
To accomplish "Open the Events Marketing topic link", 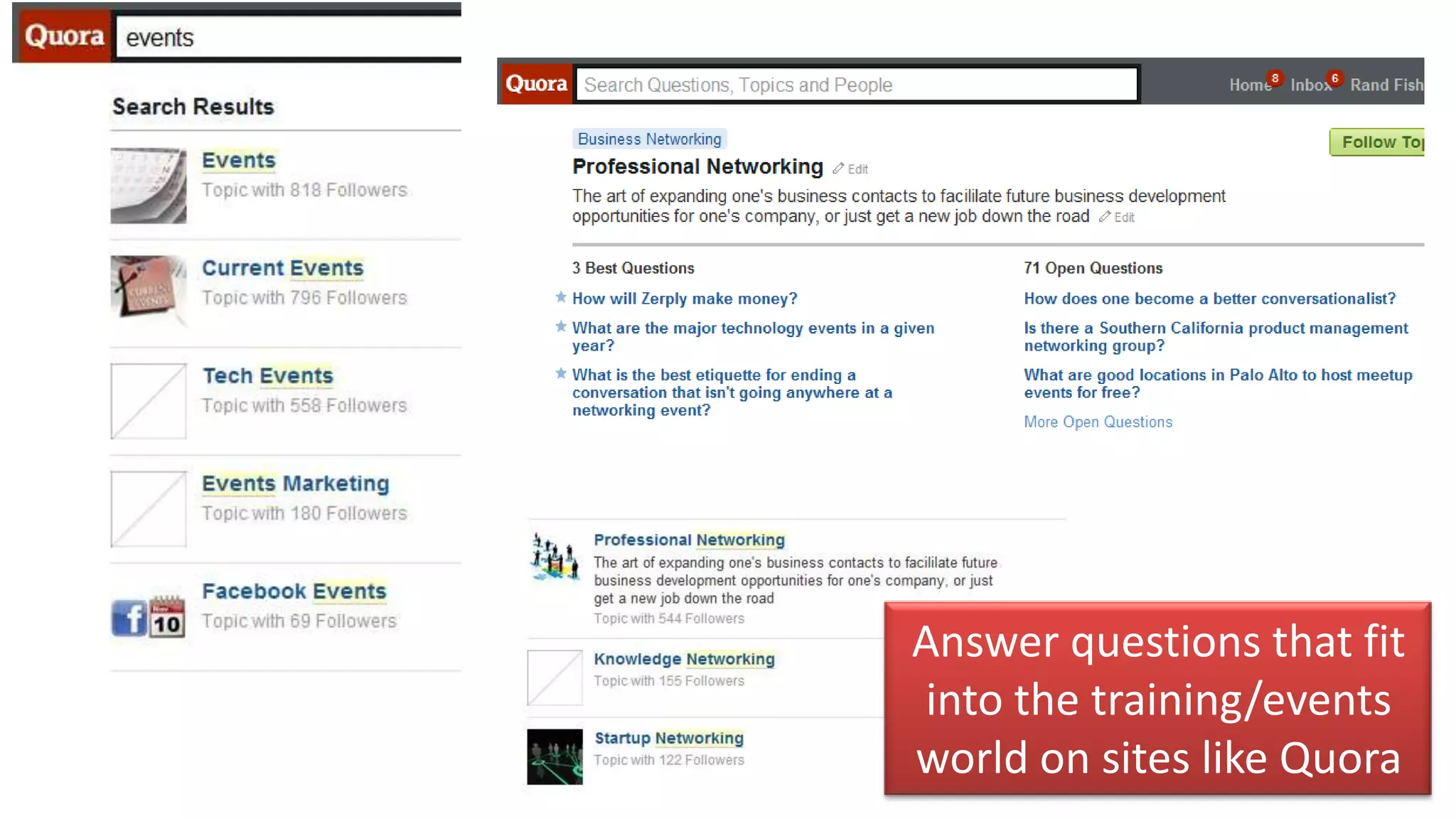I will point(296,483).
